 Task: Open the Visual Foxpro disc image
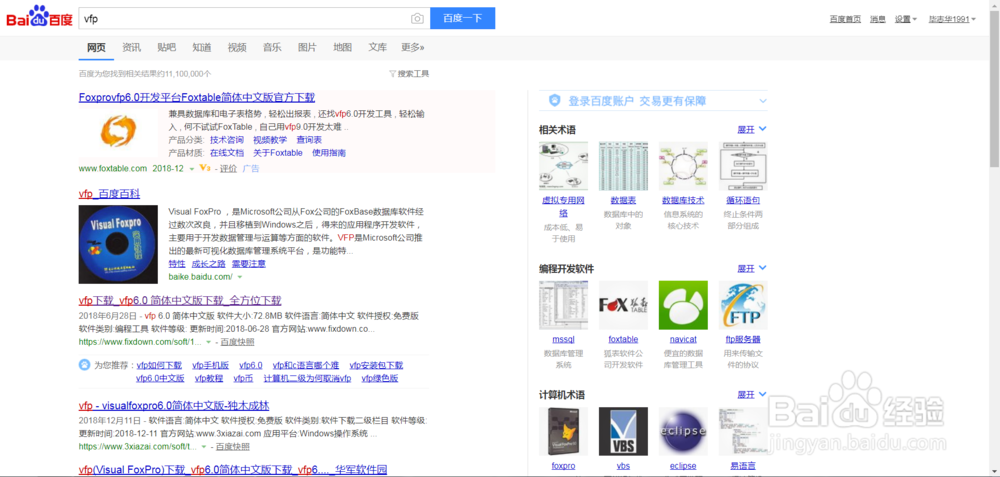click(118, 244)
